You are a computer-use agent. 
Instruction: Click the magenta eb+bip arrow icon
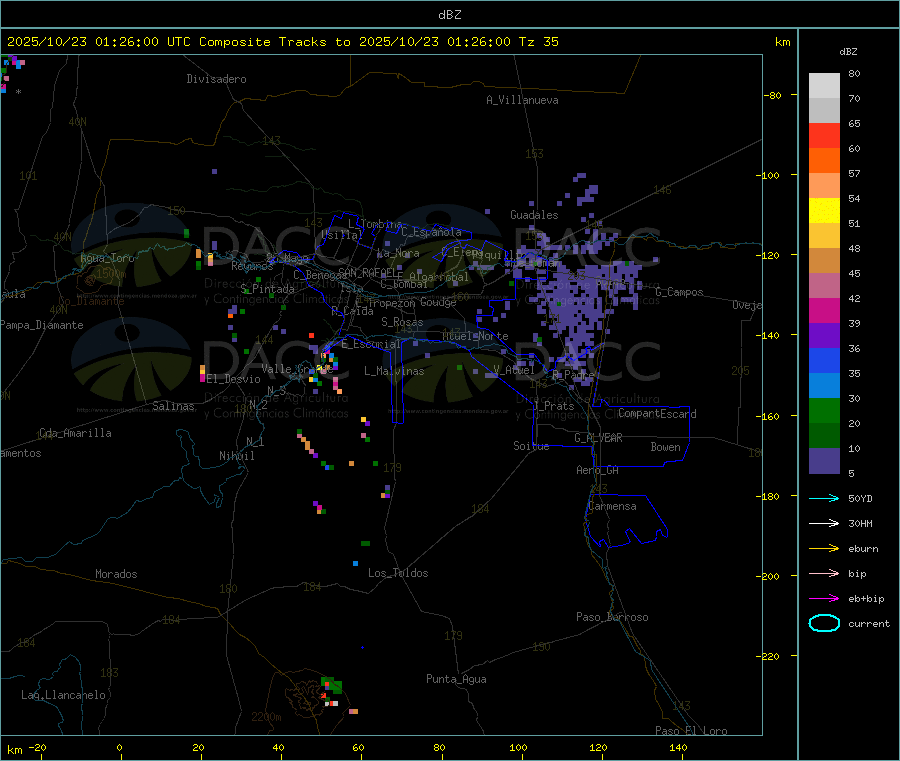pyautogui.click(x=824, y=598)
